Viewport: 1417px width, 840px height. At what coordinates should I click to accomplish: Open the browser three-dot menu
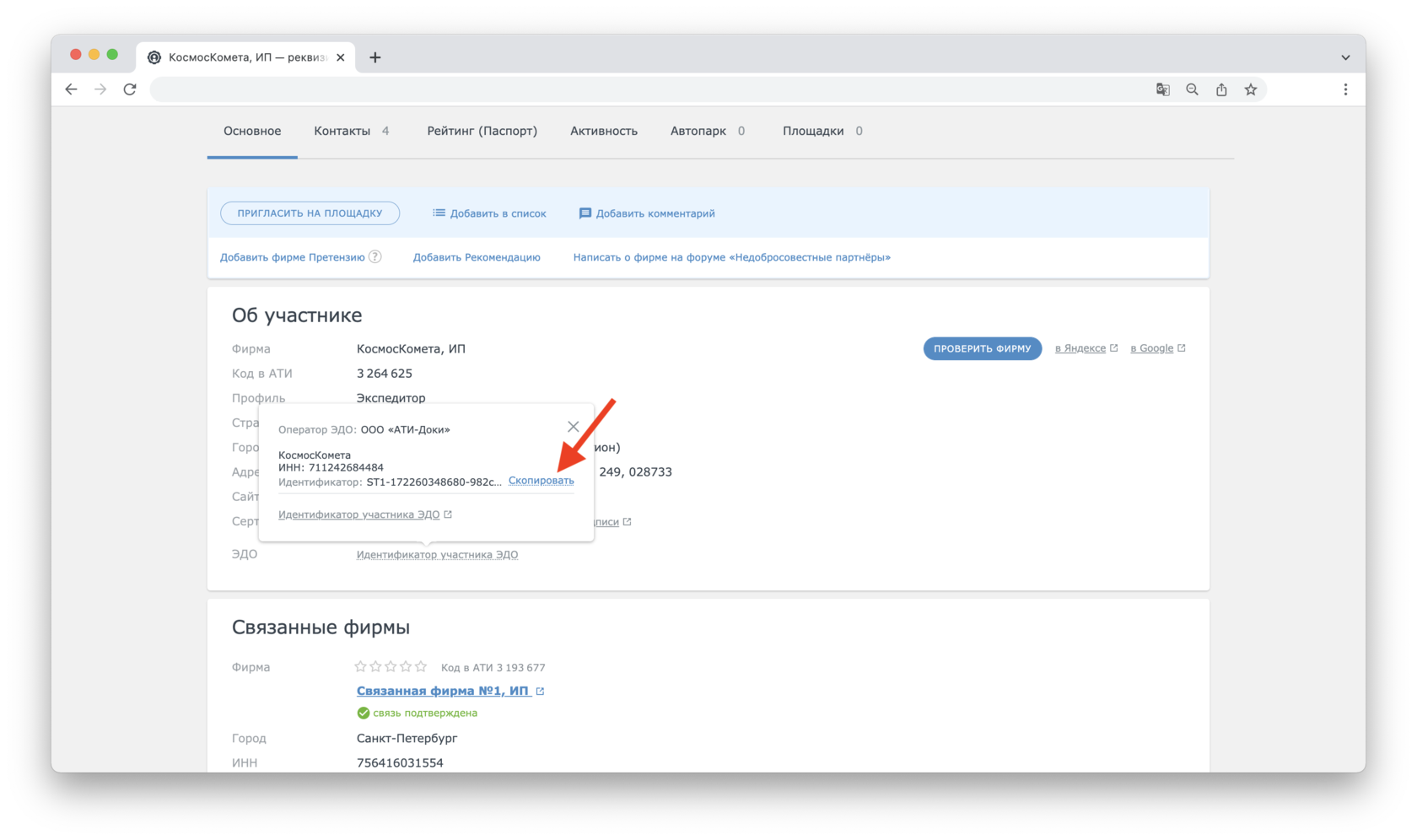coord(1345,89)
